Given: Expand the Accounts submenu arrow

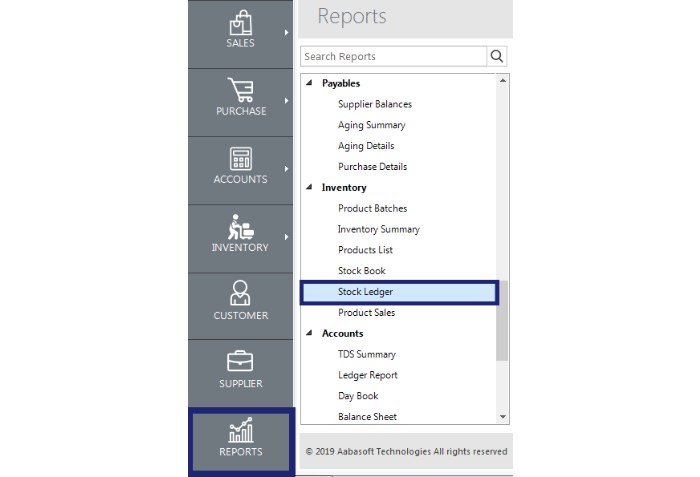Looking at the screenshot, I should [286, 169].
